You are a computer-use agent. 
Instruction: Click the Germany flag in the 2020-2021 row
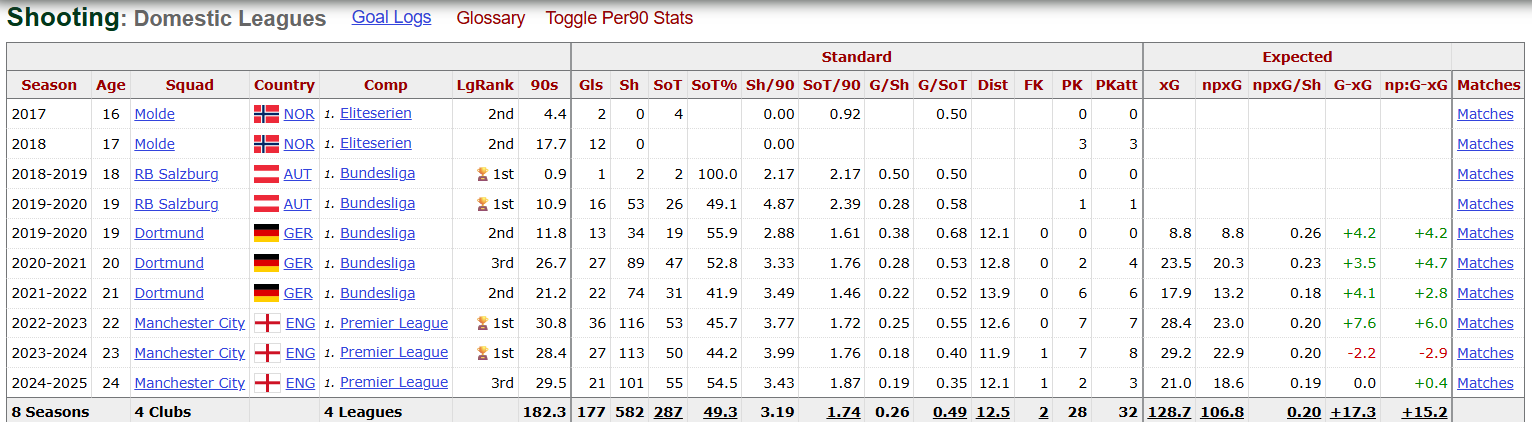266,263
